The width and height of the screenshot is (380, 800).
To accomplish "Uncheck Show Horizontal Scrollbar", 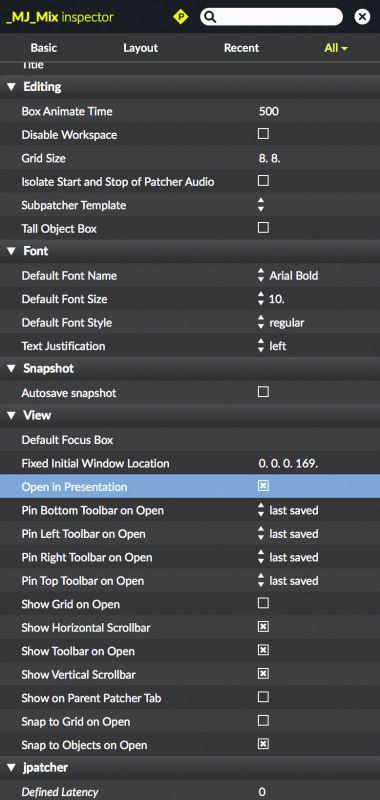I will coord(263,627).
